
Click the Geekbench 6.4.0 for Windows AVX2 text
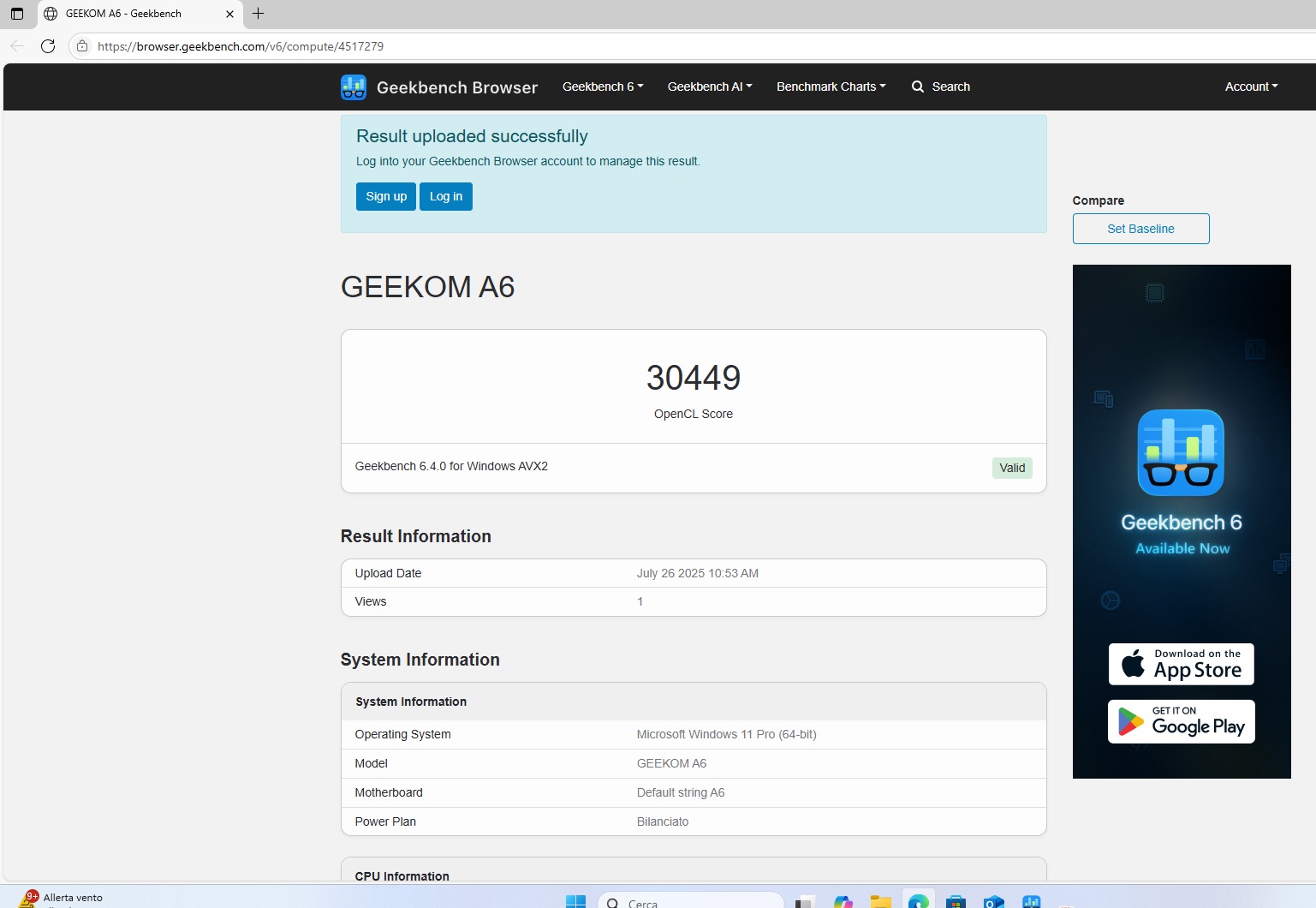[451, 466]
